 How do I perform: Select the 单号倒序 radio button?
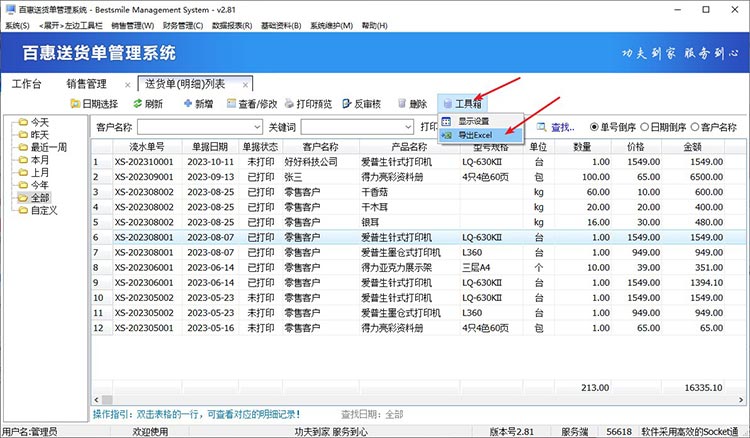(x=594, y=127)
